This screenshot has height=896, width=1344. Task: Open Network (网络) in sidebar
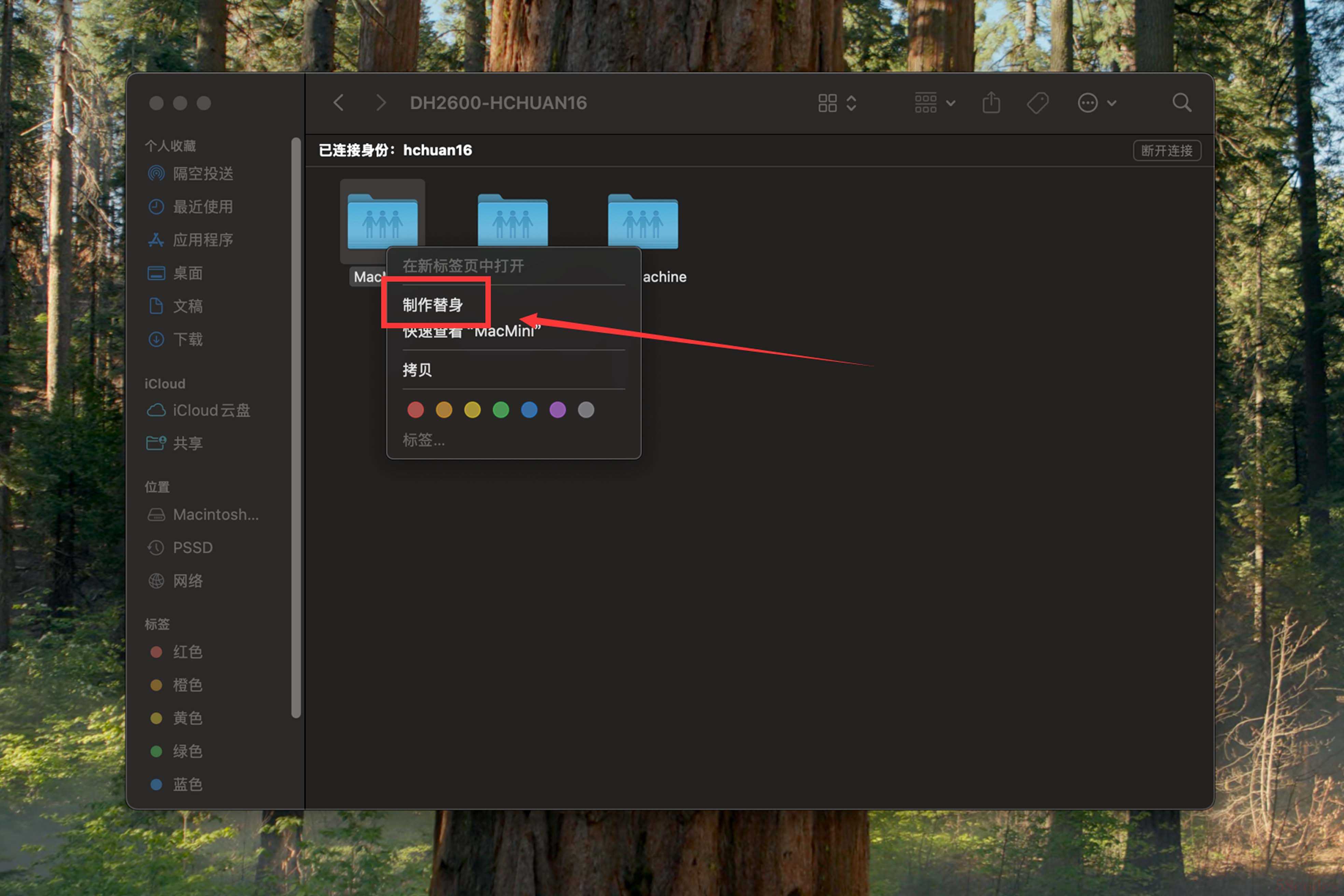(x=187, y=580)
